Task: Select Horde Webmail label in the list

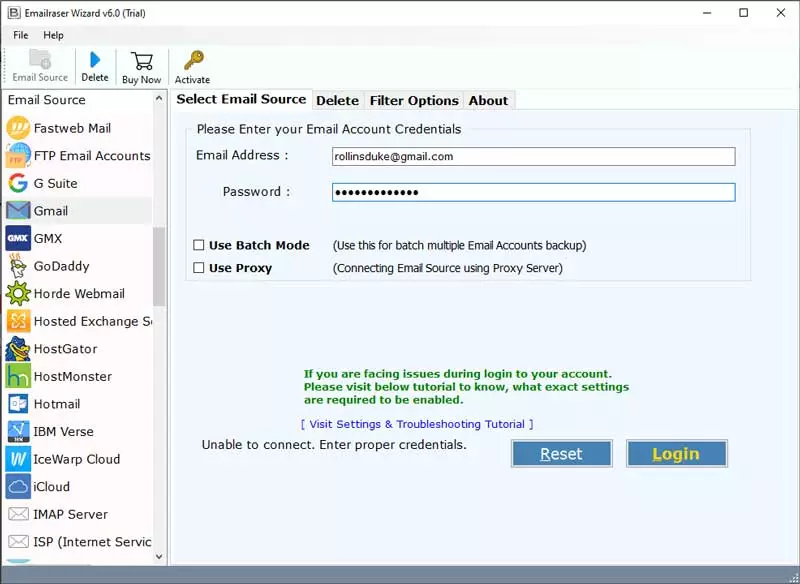Action: click(x=79, y=293)
